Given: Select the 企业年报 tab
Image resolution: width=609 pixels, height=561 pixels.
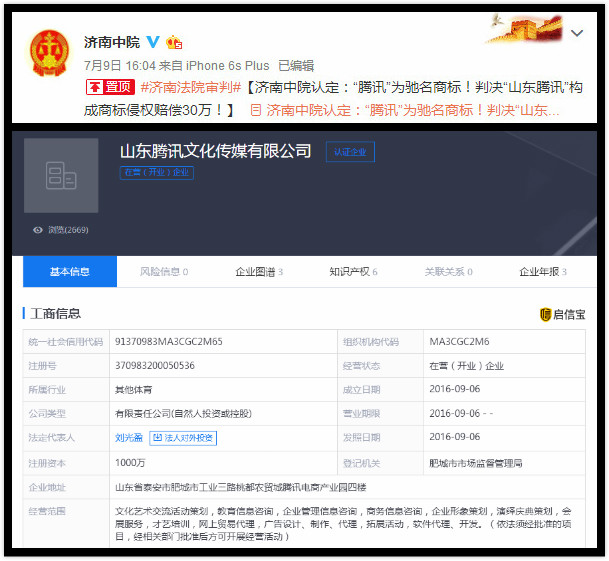Looking at the screenshot, I should (543, 272).
